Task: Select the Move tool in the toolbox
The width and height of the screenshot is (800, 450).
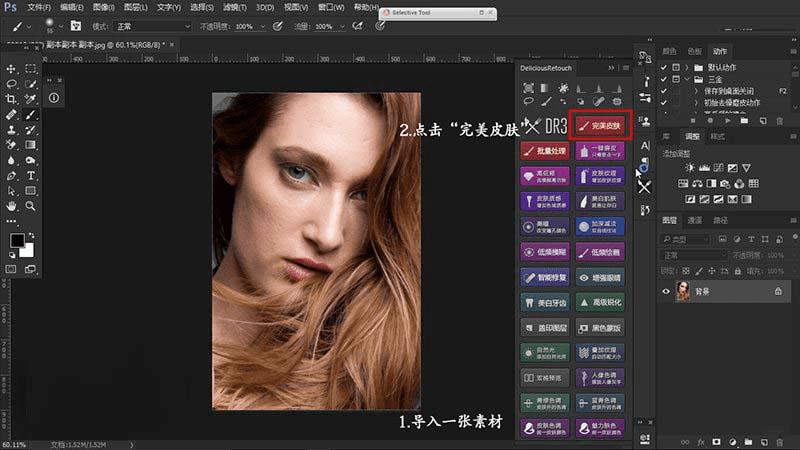Action: click(x=11, y=69)
